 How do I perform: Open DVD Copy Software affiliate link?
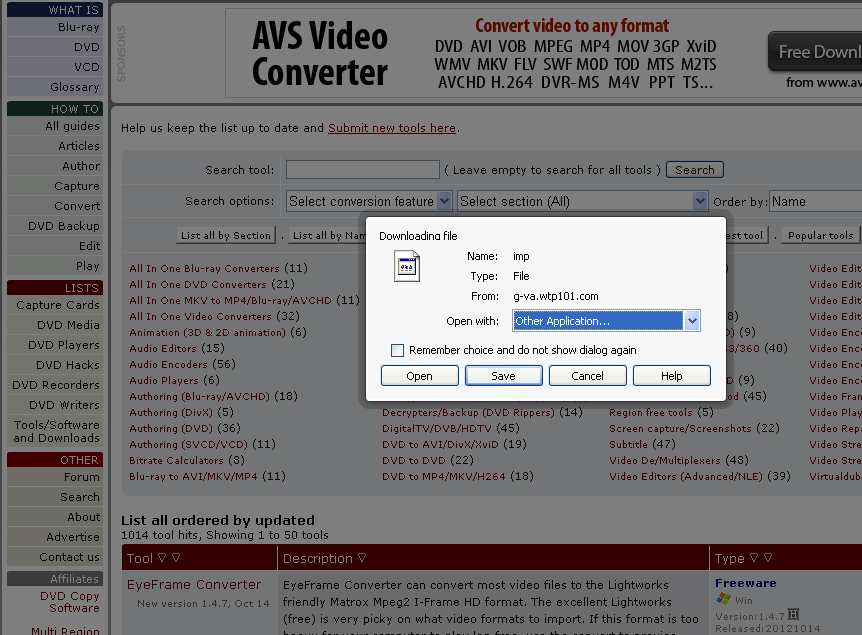(69, 602)
